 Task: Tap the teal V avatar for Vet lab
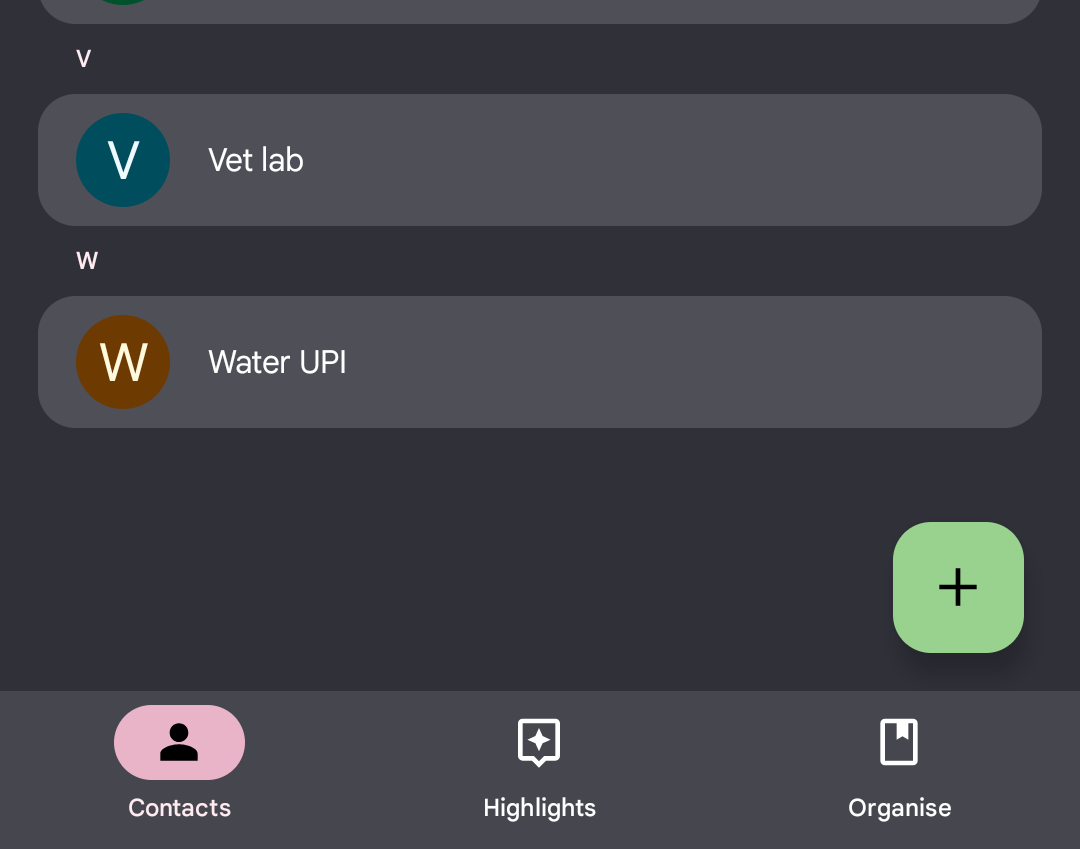click(123, 160)
